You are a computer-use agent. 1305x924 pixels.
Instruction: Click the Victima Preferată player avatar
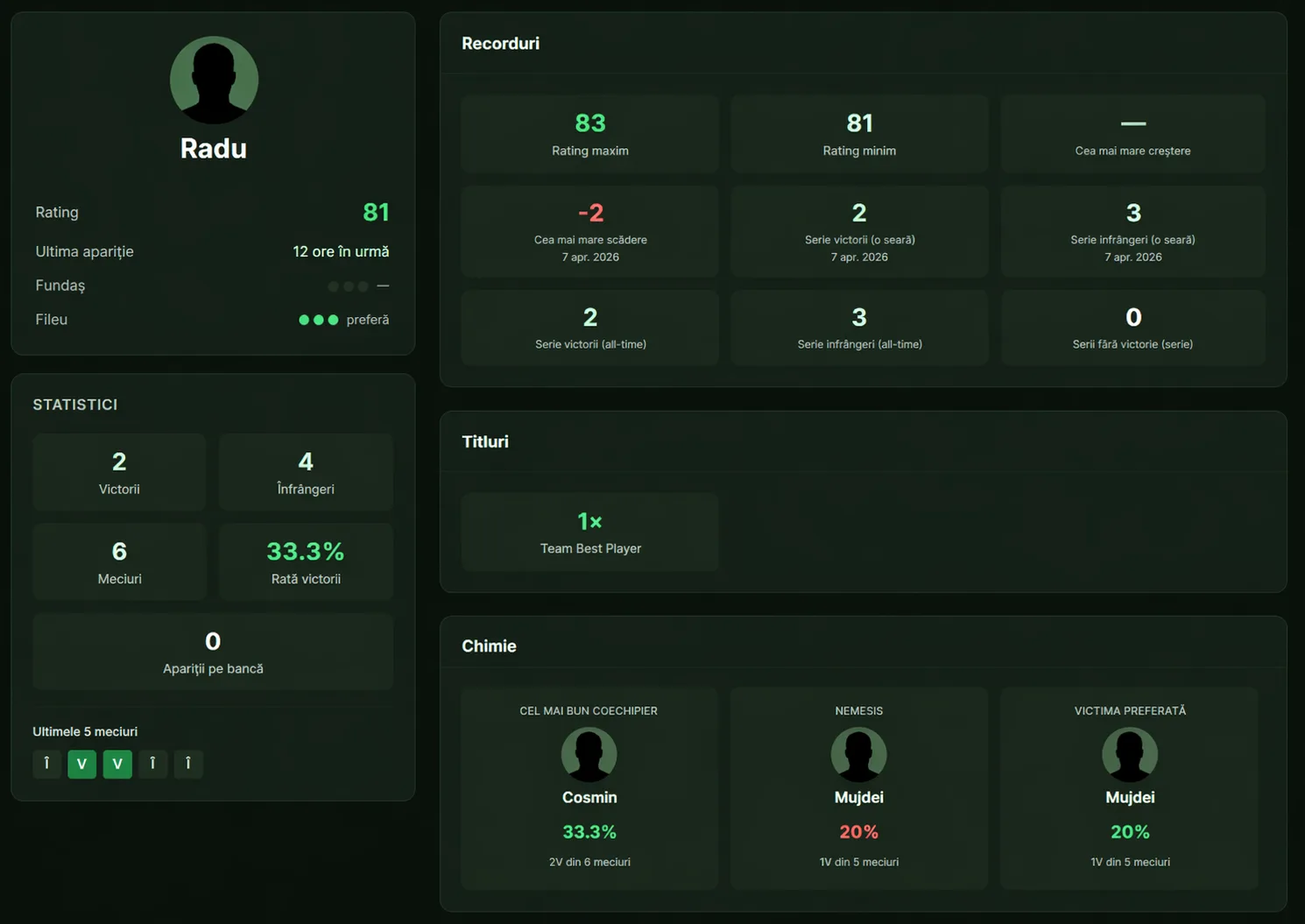(1129, 754)
